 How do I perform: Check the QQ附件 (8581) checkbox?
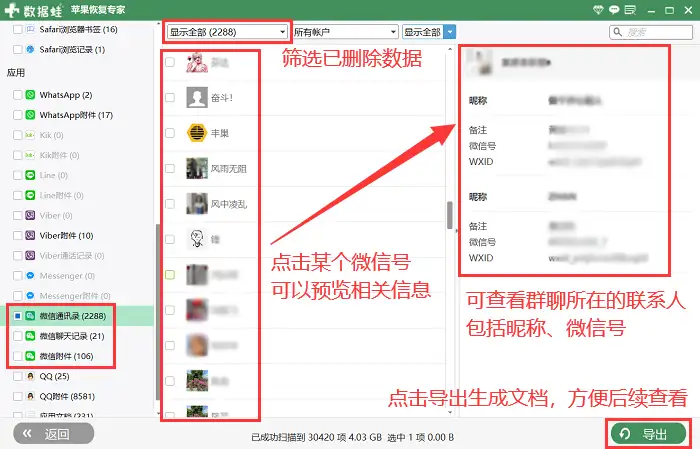tap(17, 396)
